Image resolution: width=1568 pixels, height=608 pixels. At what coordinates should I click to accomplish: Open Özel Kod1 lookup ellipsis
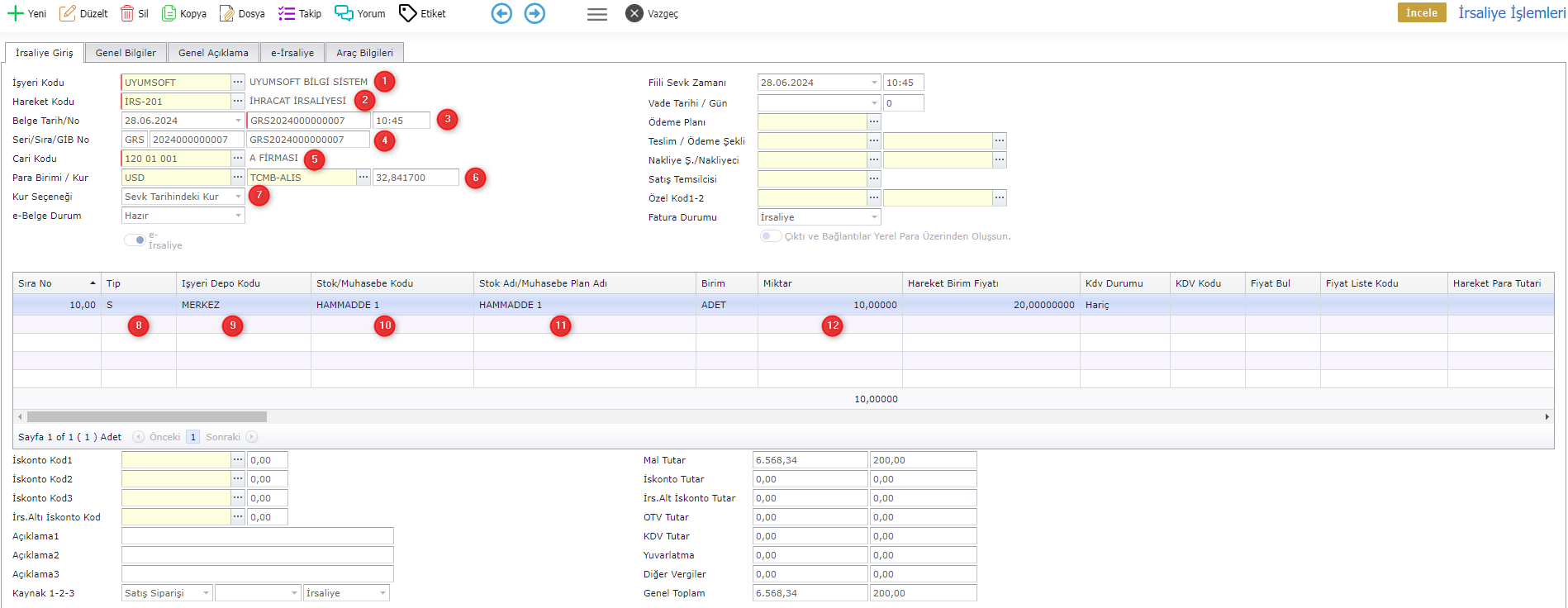[x=874, y=197]
